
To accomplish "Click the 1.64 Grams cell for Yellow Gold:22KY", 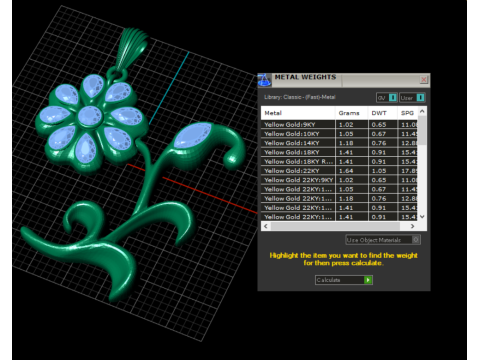I will (x=352, y=171).
